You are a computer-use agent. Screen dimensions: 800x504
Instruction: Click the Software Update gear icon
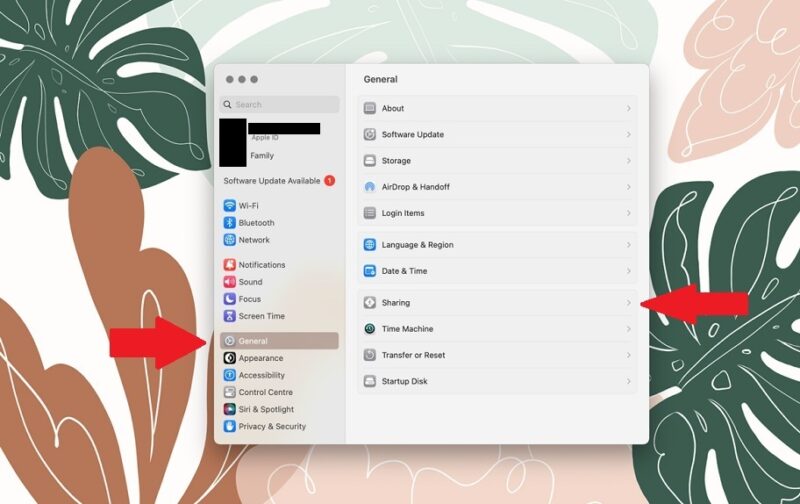pyautogui.click(x=370, y=134)
